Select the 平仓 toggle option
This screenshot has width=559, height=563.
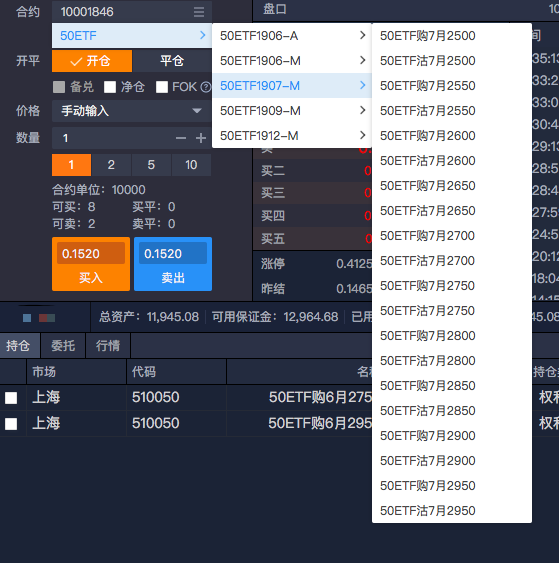(172, 61)
